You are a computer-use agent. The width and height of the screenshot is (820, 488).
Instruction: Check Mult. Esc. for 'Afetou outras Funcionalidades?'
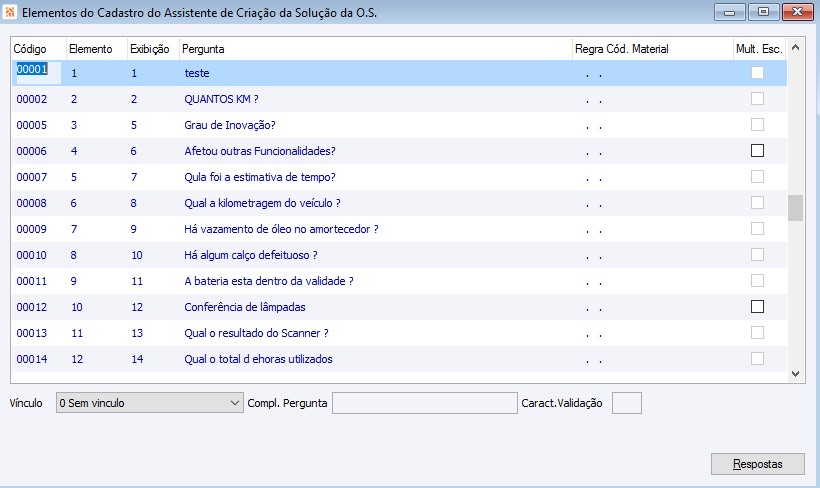tap(757, 151)
